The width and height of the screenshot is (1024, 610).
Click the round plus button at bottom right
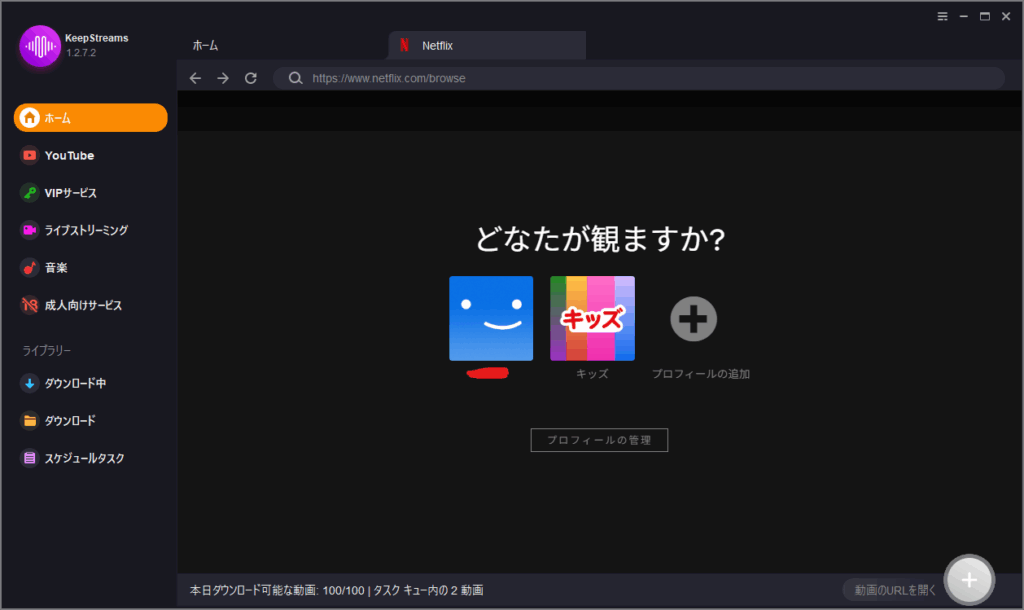[x=970, y=580]
